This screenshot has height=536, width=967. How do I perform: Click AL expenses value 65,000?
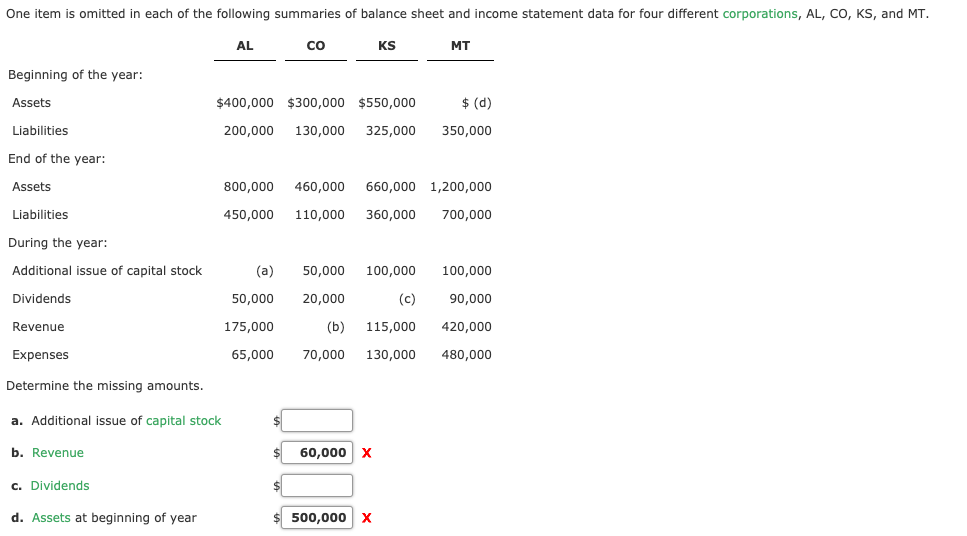coord(252,355)
